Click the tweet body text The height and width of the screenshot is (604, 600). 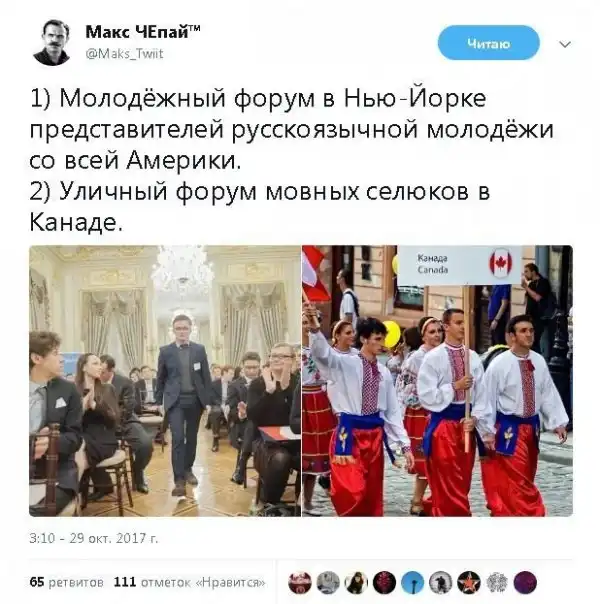coord(292,160)
